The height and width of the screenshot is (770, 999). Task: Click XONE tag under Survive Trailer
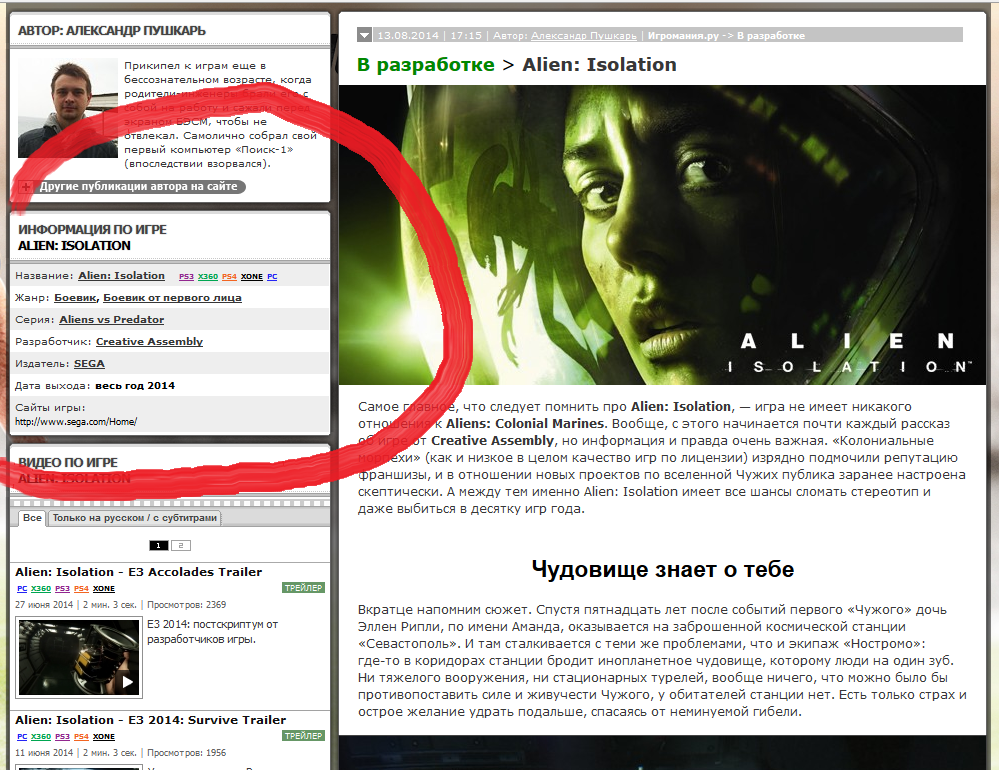[103, 736]
